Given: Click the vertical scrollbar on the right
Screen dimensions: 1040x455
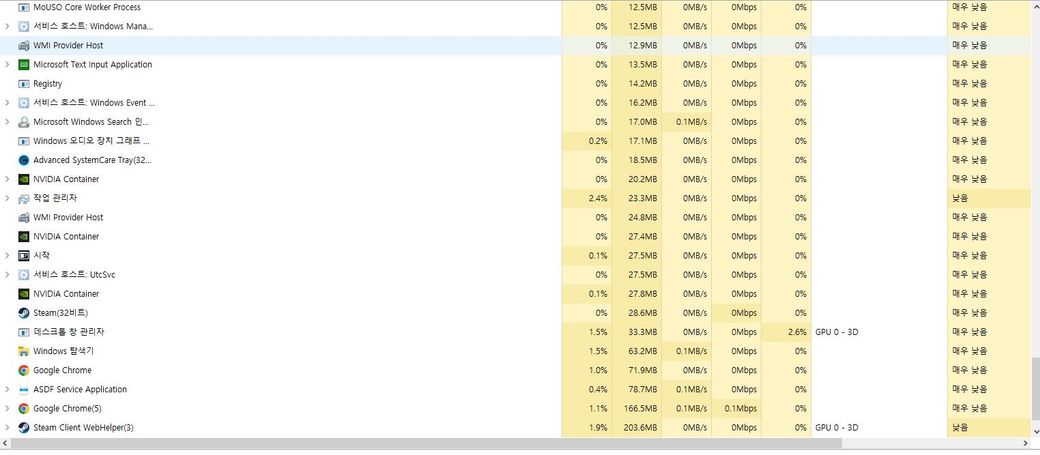Looking at the screenshot, I should click(x=1034, y=390).
